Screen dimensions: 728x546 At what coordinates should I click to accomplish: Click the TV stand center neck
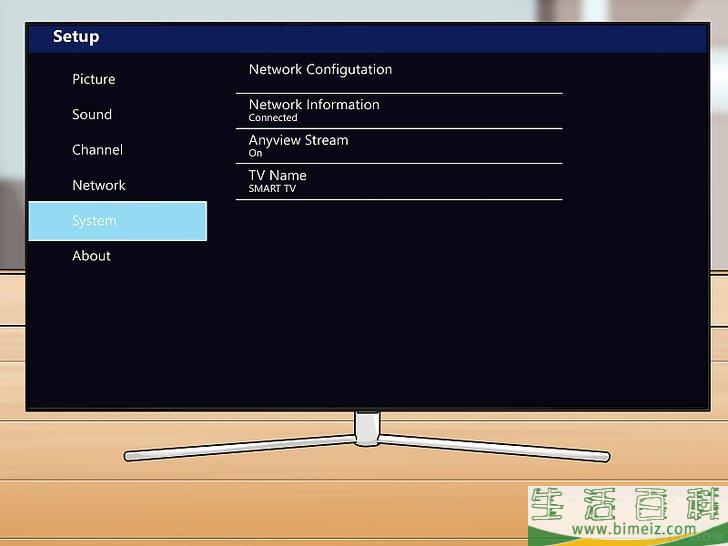pos(367,428)
